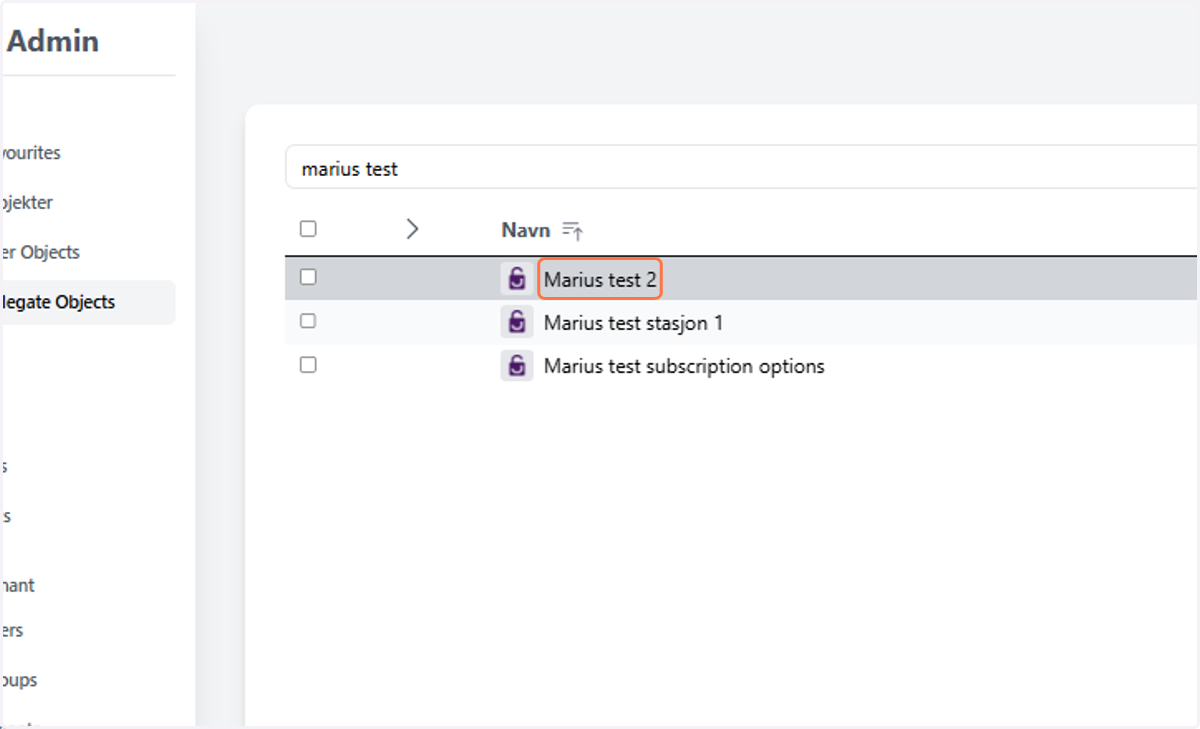
Task: Open the Users sidebar item
Action: pyautogui.click(x=12, y=630)
